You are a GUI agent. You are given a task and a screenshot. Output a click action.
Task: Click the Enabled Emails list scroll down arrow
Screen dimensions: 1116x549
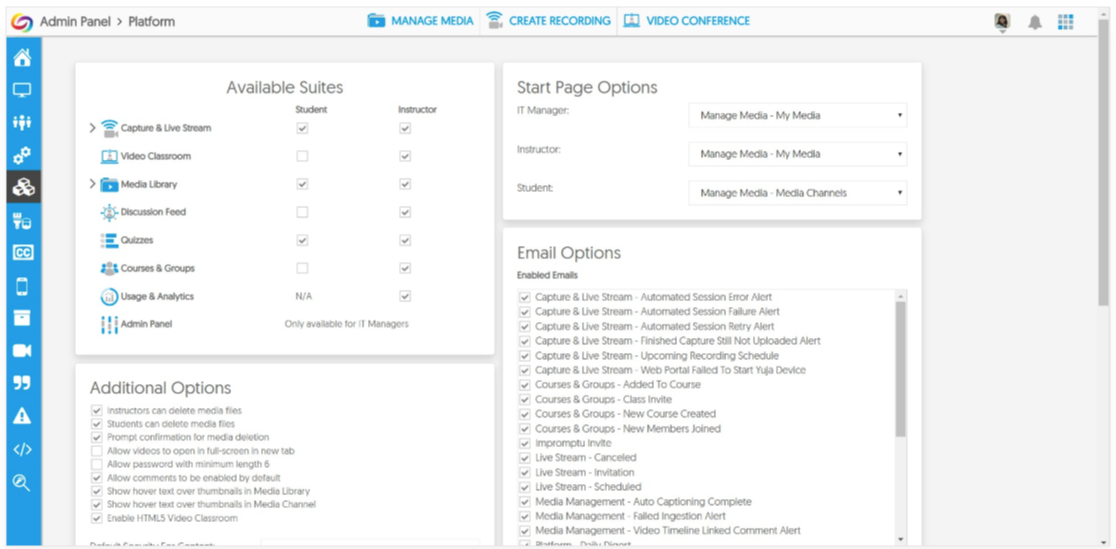point(900,540)
